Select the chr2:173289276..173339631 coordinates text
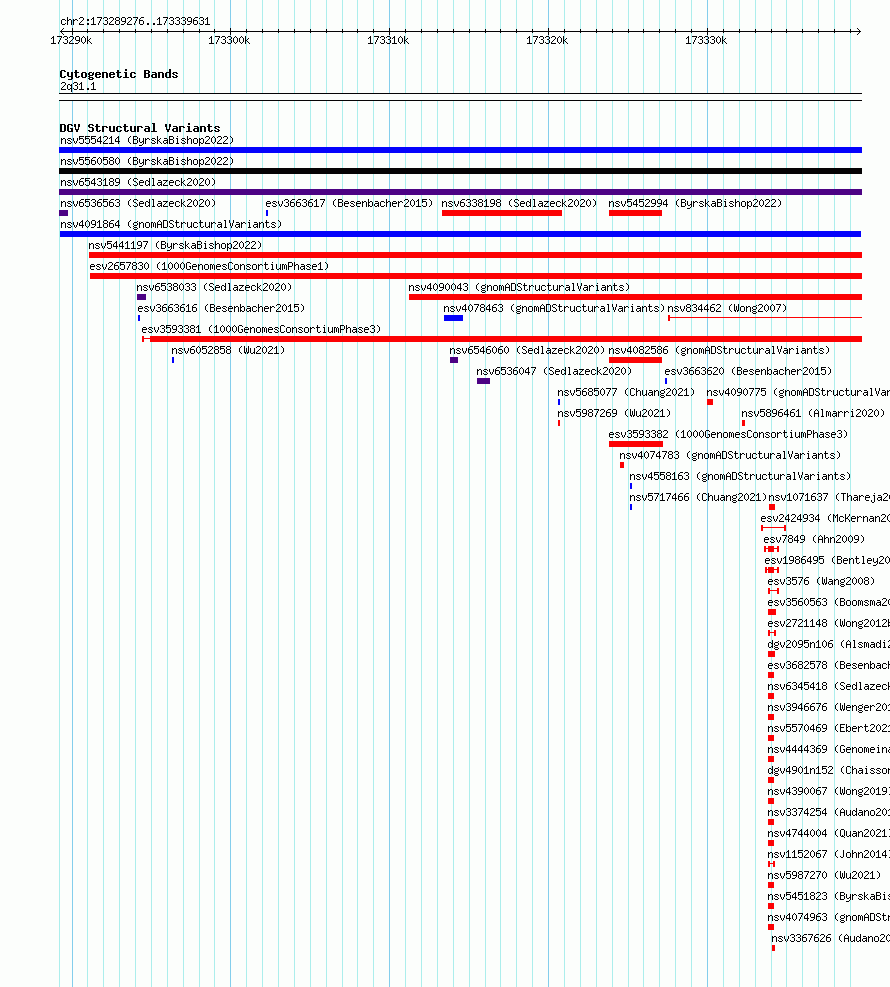 tap(135, 21)
